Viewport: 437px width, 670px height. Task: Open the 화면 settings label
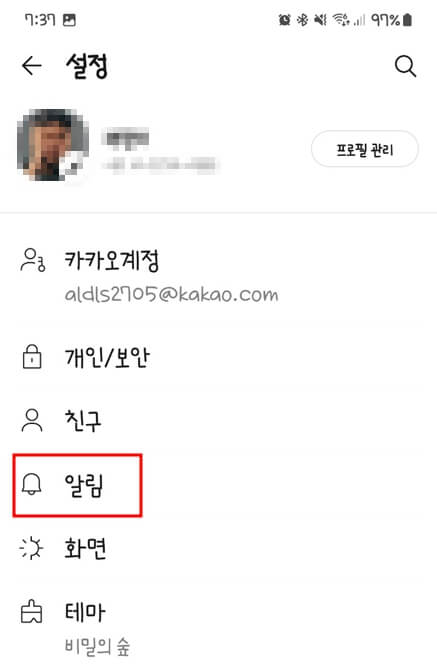85,549
